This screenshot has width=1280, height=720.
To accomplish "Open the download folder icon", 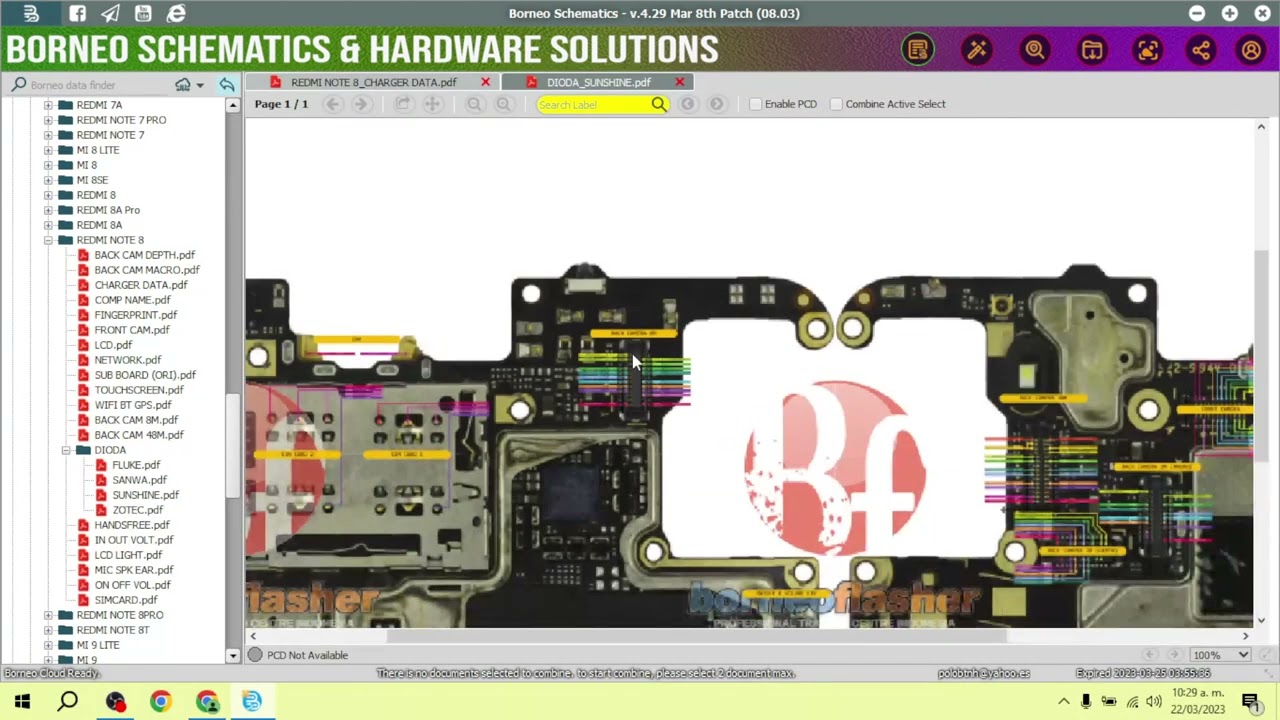I will point(1092,50).
